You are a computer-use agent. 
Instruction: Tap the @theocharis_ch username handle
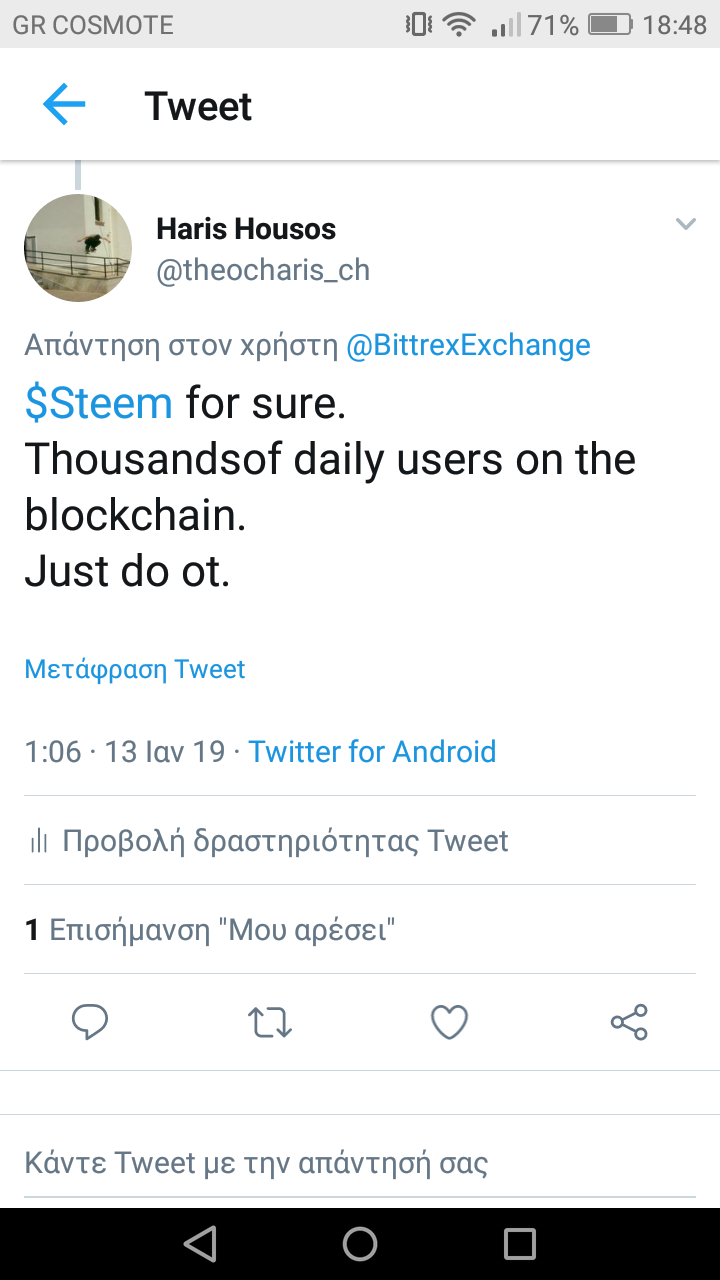point(263,270)
